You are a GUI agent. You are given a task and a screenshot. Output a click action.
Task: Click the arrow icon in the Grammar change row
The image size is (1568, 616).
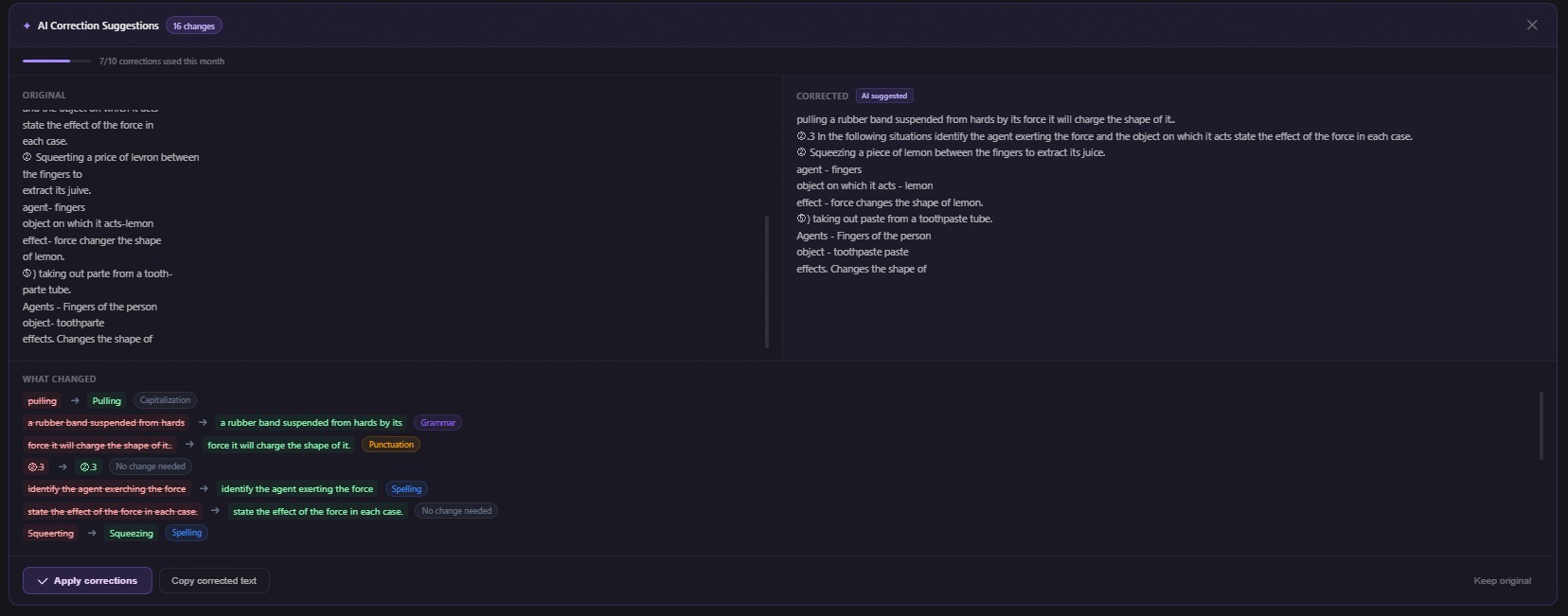205,423
